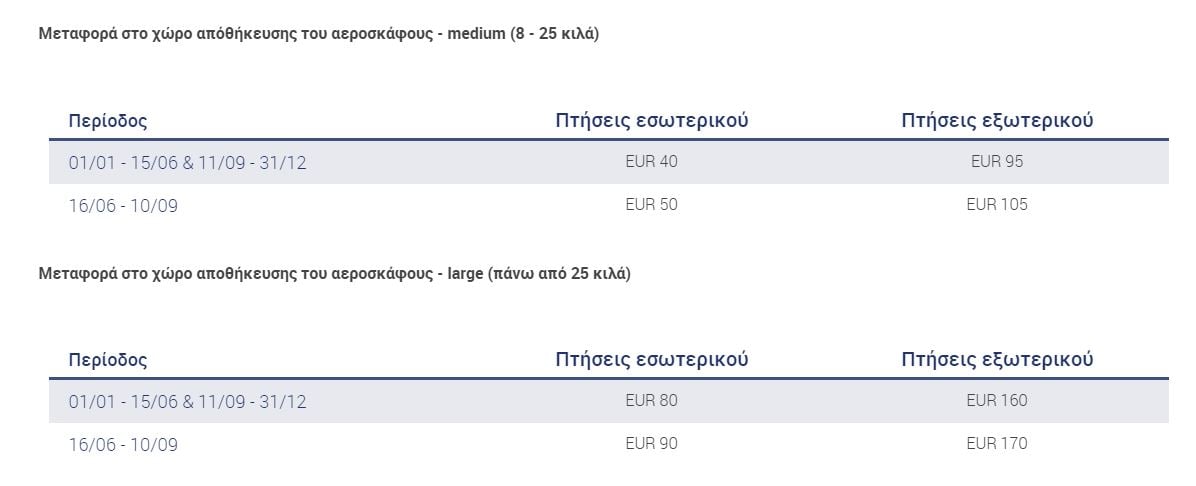Click the EUR 95 price cell

(997, 161)
